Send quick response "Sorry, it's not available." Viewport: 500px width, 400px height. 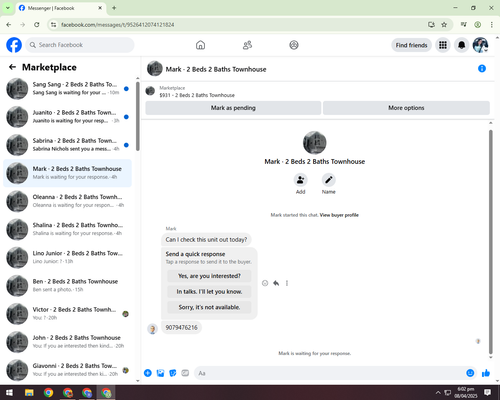[x=209, y=307]
